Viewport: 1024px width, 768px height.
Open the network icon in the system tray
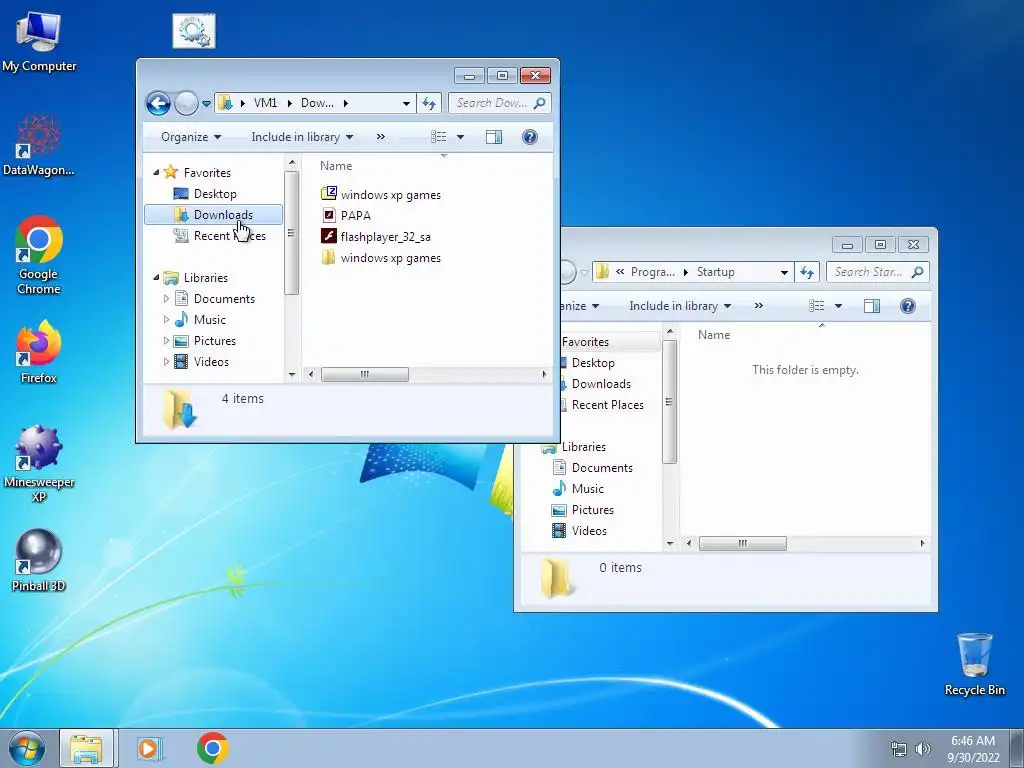899,749
